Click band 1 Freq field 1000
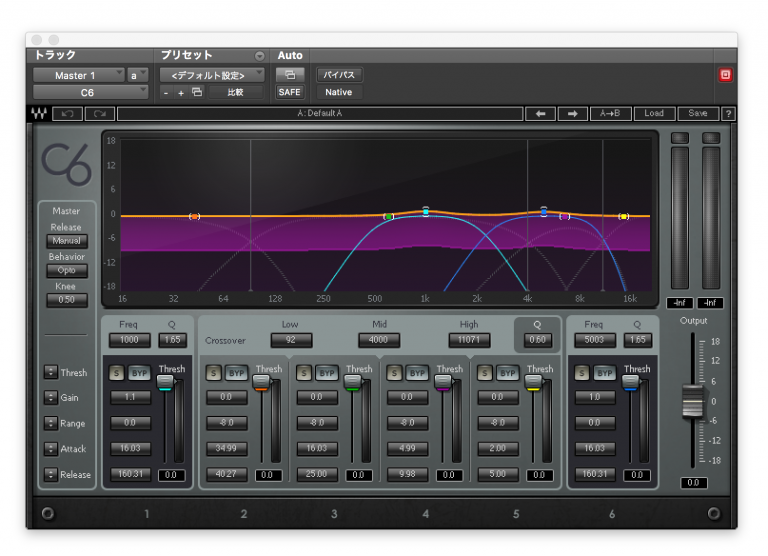Screen dimensions: 768x556 click(129, 340)
